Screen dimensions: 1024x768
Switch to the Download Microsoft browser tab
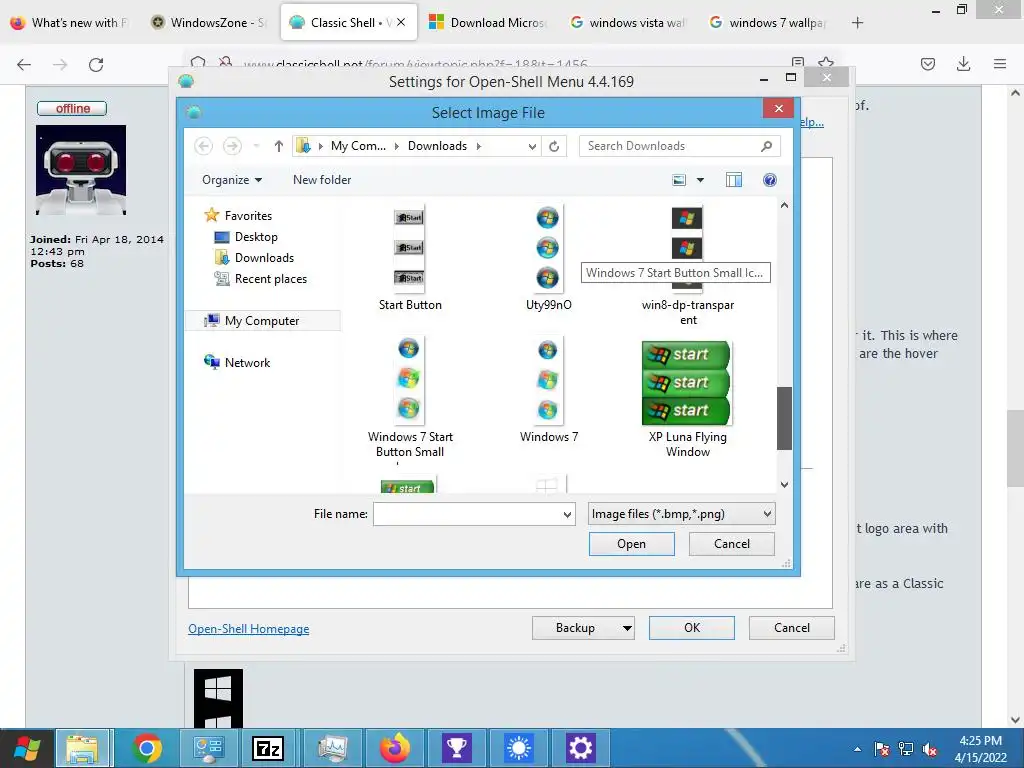click(x=488, y=23)
